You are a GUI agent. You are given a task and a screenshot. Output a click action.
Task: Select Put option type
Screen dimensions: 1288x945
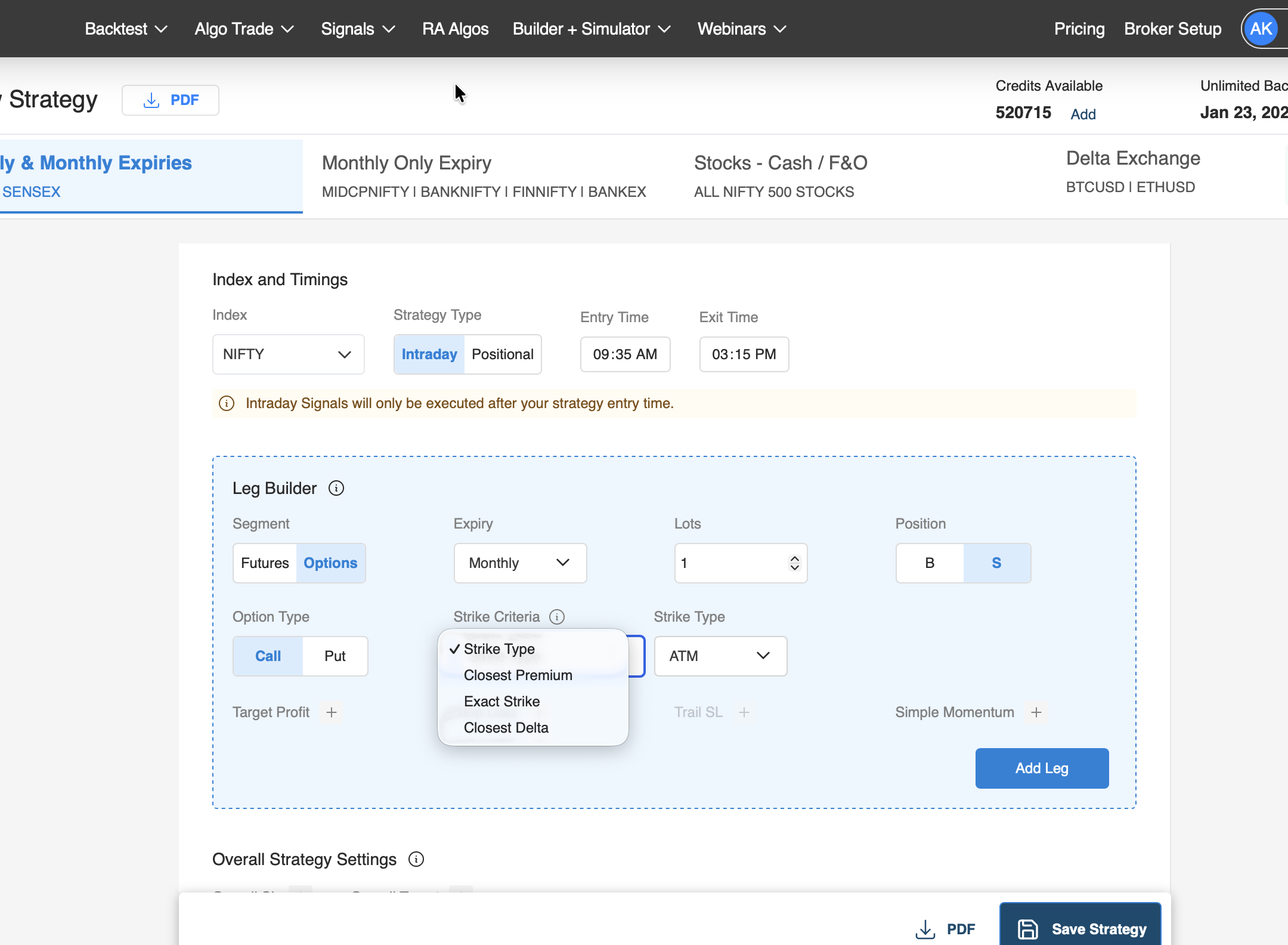coord(335,656)
